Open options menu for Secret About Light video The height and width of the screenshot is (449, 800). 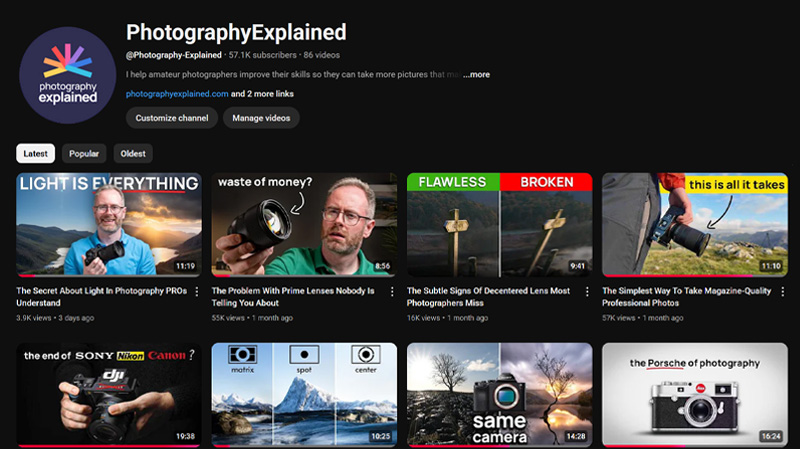(x=196, y=292)
